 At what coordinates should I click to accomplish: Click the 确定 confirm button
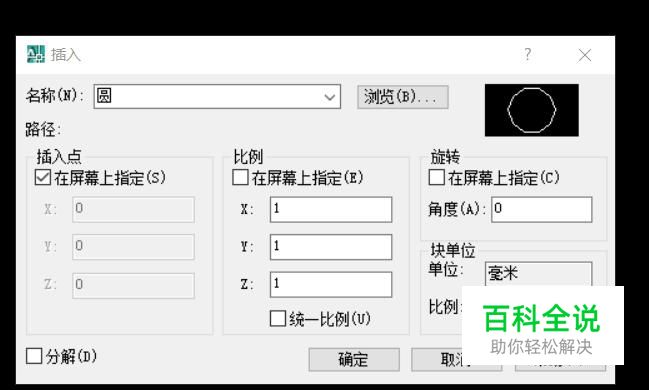[354, 359]
